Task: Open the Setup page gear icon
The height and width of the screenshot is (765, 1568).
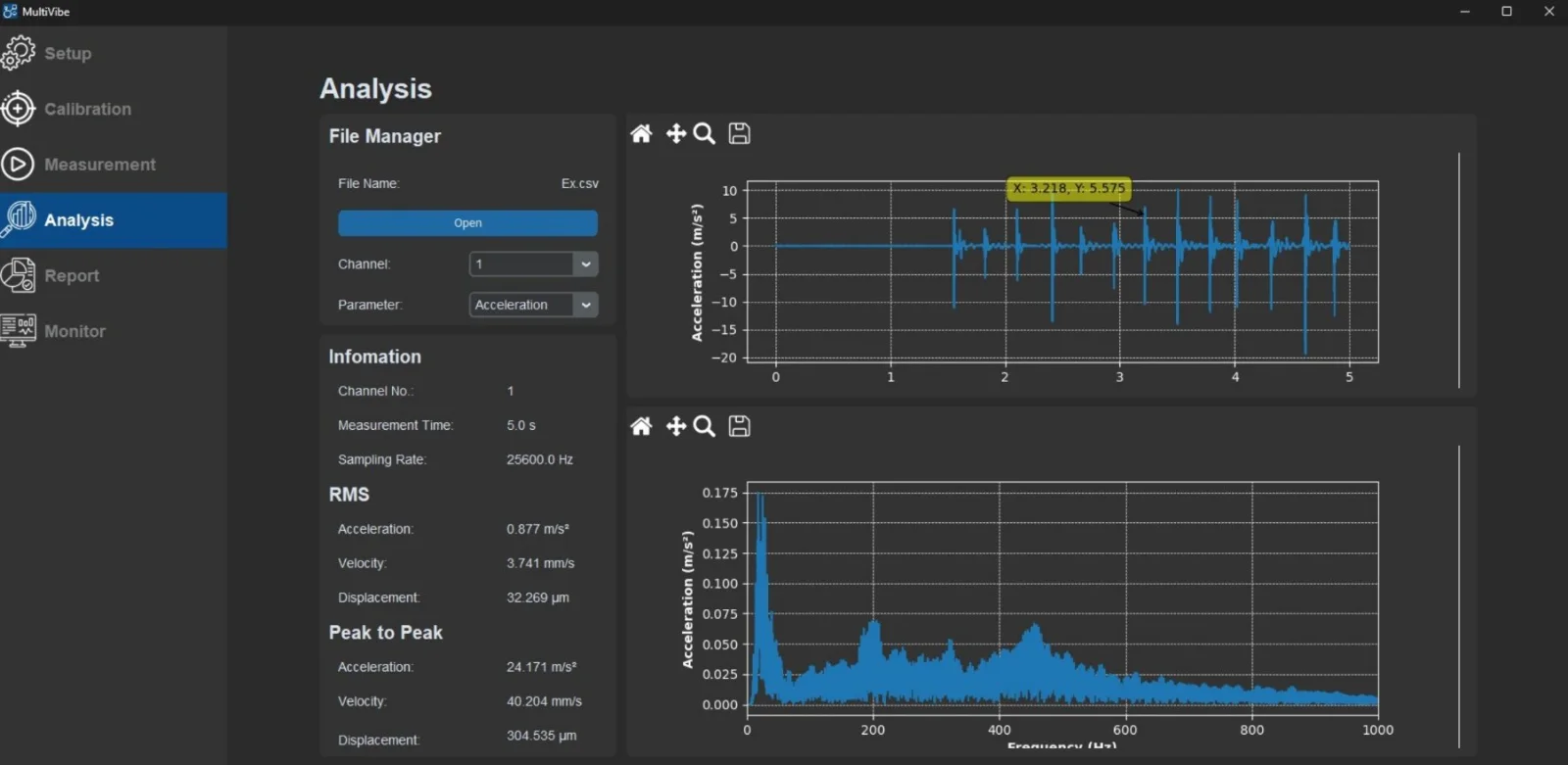Action: pyautogui.click(x=18, y=53)
